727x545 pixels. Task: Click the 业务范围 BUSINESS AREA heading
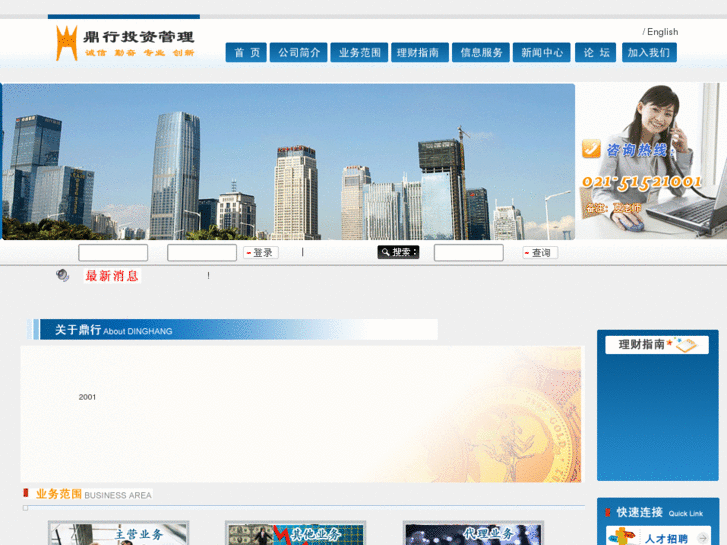[x=94, y=494]
